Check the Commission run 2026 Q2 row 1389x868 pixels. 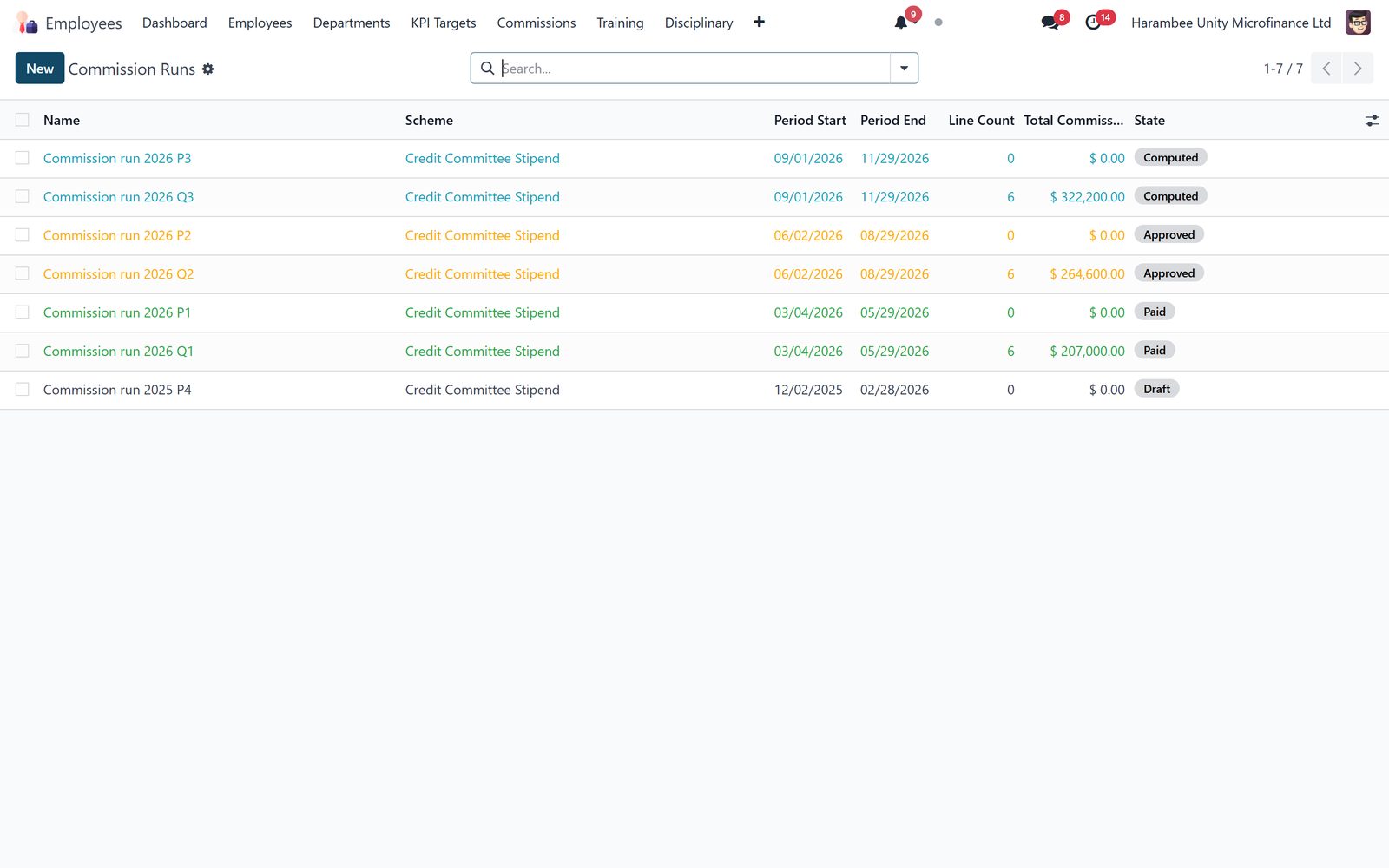point(23,273)
